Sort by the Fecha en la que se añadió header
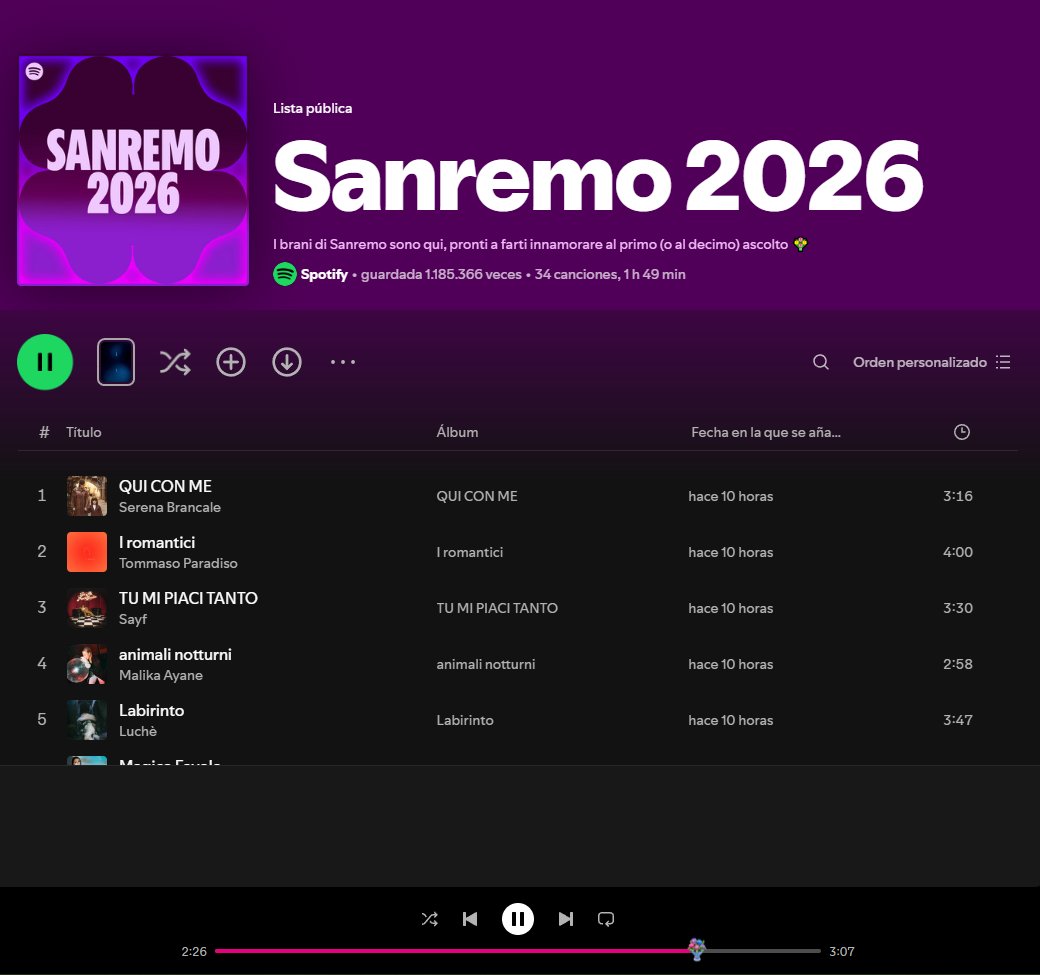 click(x=765, y=432)
